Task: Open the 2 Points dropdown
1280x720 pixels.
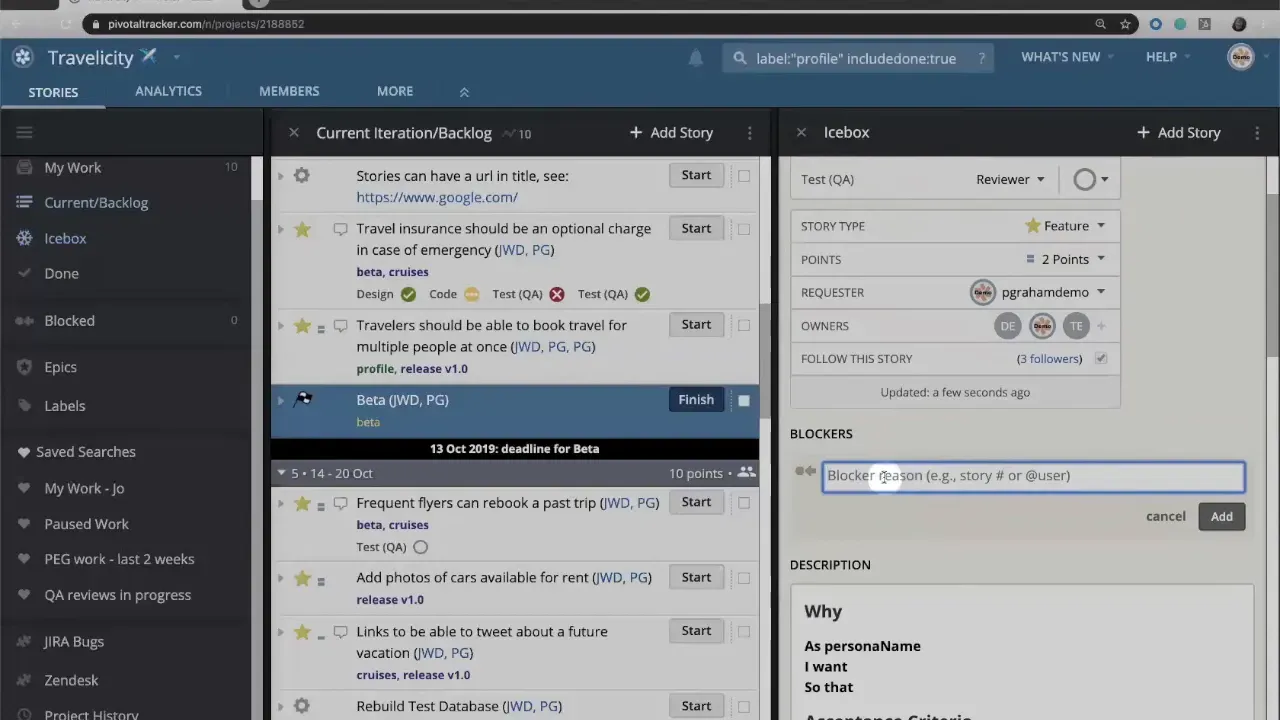Action: [x=1062, y=259]
